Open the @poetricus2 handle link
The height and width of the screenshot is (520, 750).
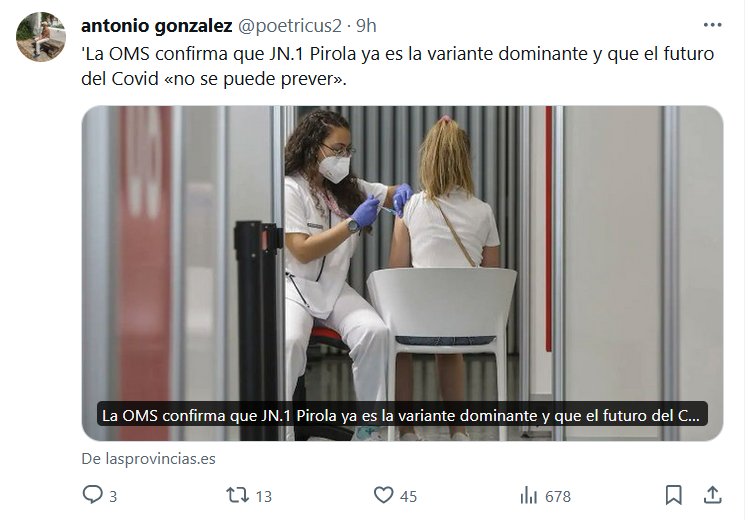click(x=290, y=26)
